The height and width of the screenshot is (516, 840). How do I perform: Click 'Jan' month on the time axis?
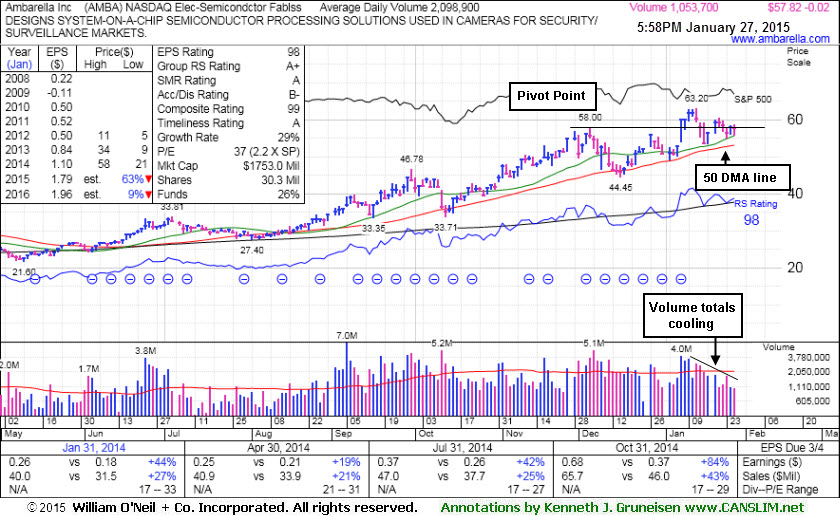[677, 433]
